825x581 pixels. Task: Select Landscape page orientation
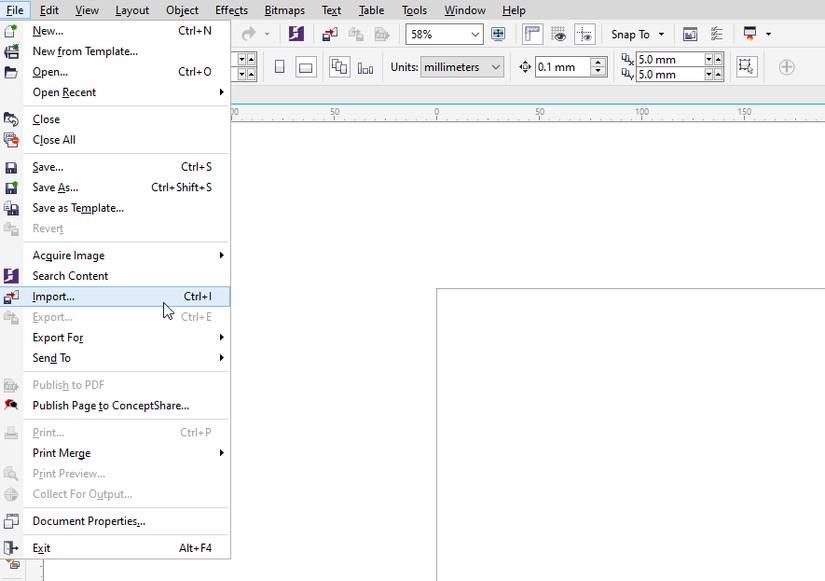(x=305, y=67)
